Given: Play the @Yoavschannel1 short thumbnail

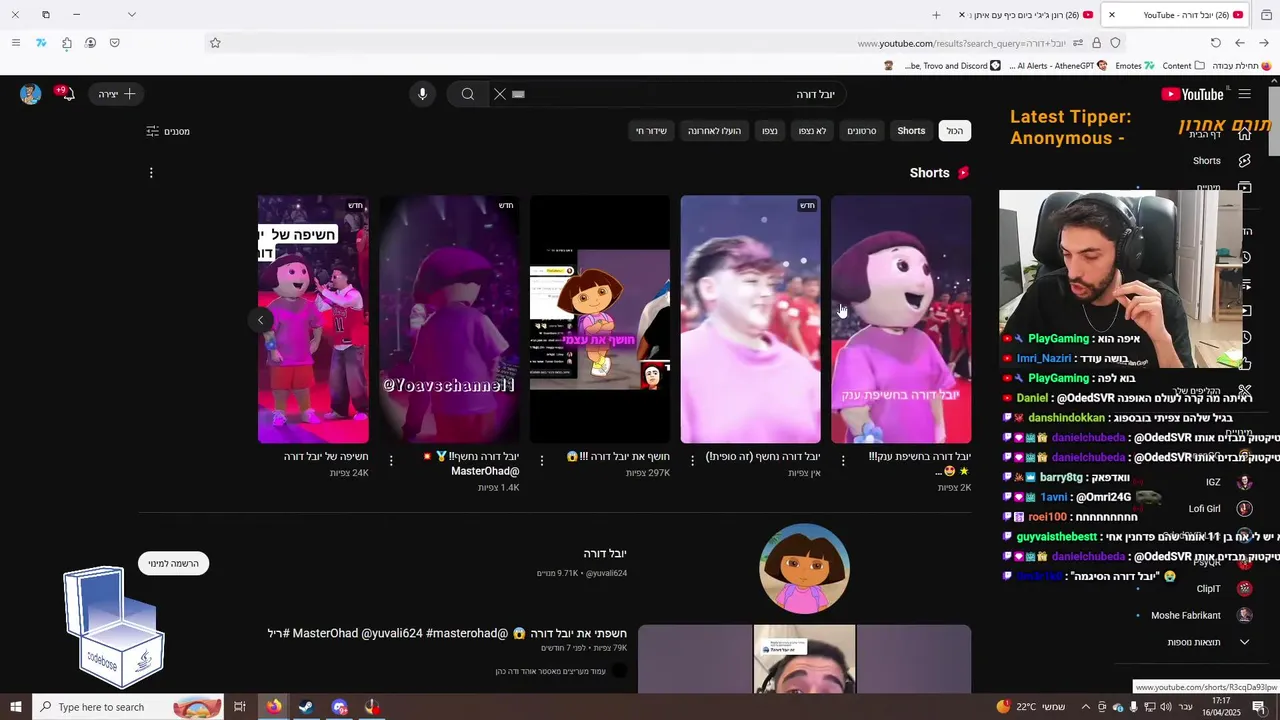Looking at the screenshot, I should pos(449,319).
